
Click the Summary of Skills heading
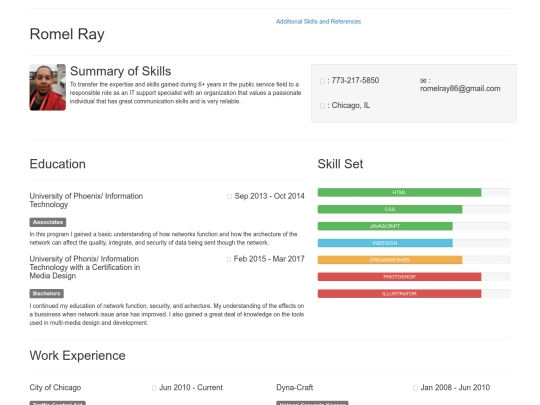[x=121, y=71]
